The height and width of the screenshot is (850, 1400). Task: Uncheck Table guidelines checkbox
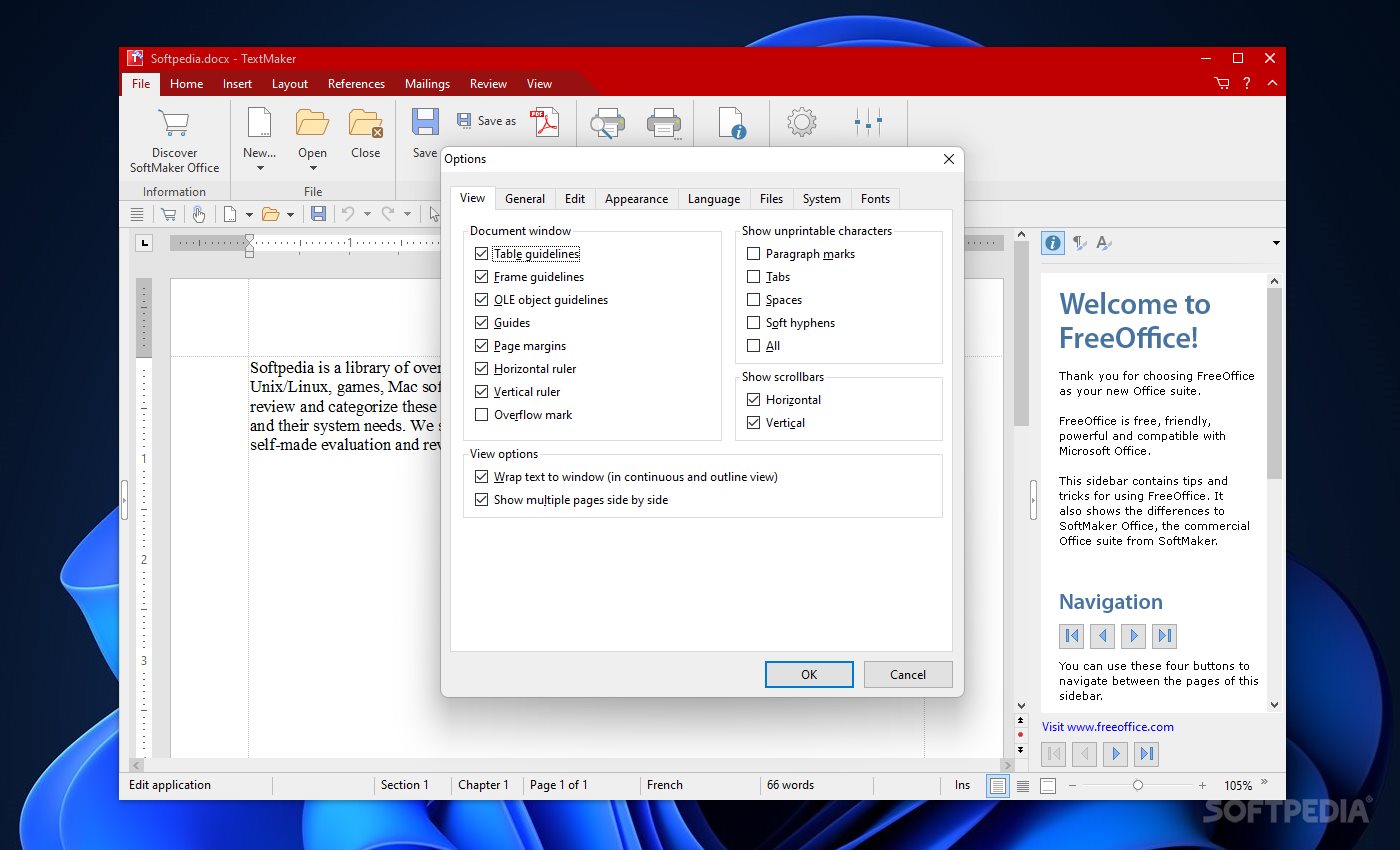(482, 254)
